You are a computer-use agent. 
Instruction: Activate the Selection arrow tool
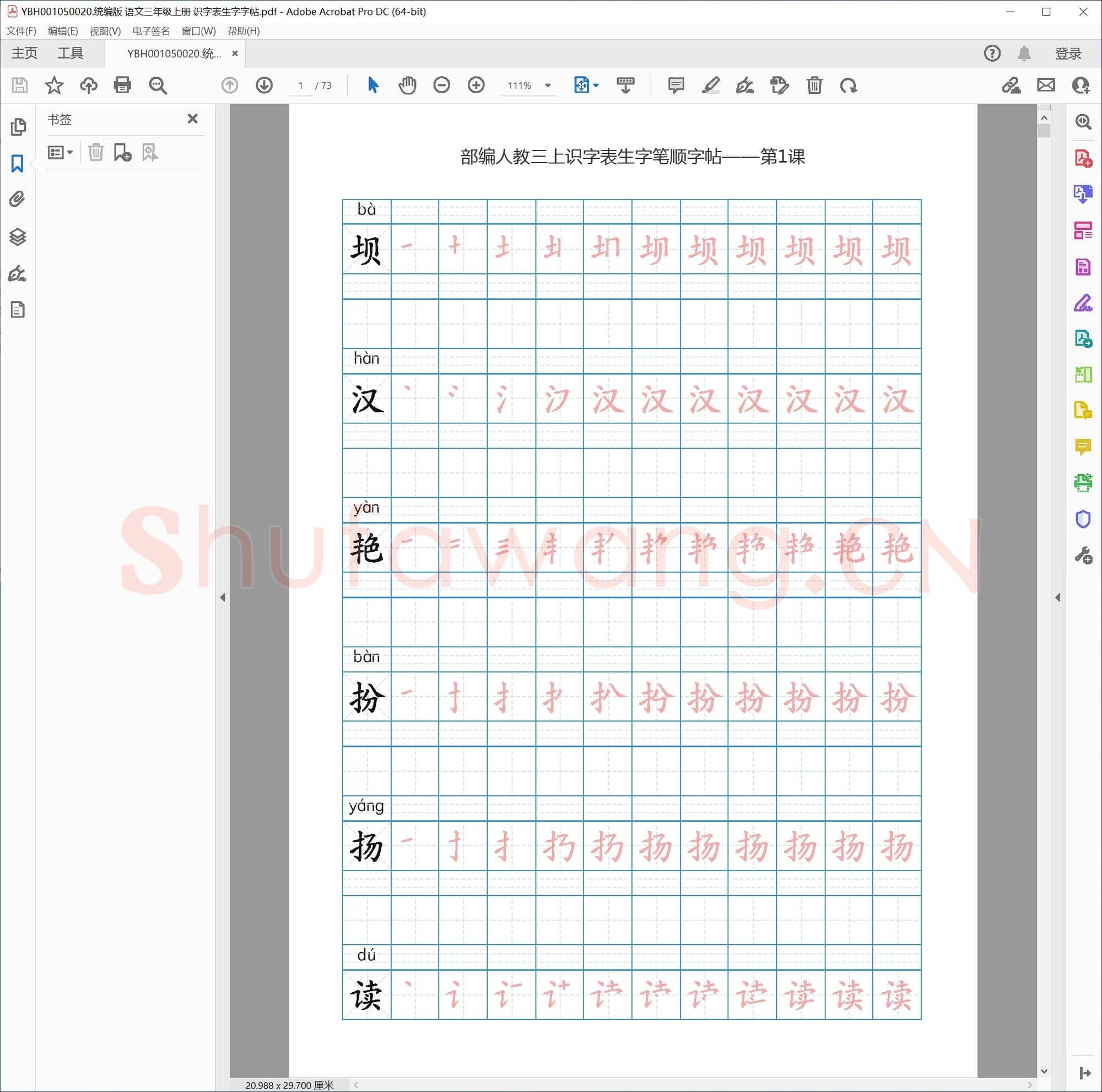[x=373, y=85]
